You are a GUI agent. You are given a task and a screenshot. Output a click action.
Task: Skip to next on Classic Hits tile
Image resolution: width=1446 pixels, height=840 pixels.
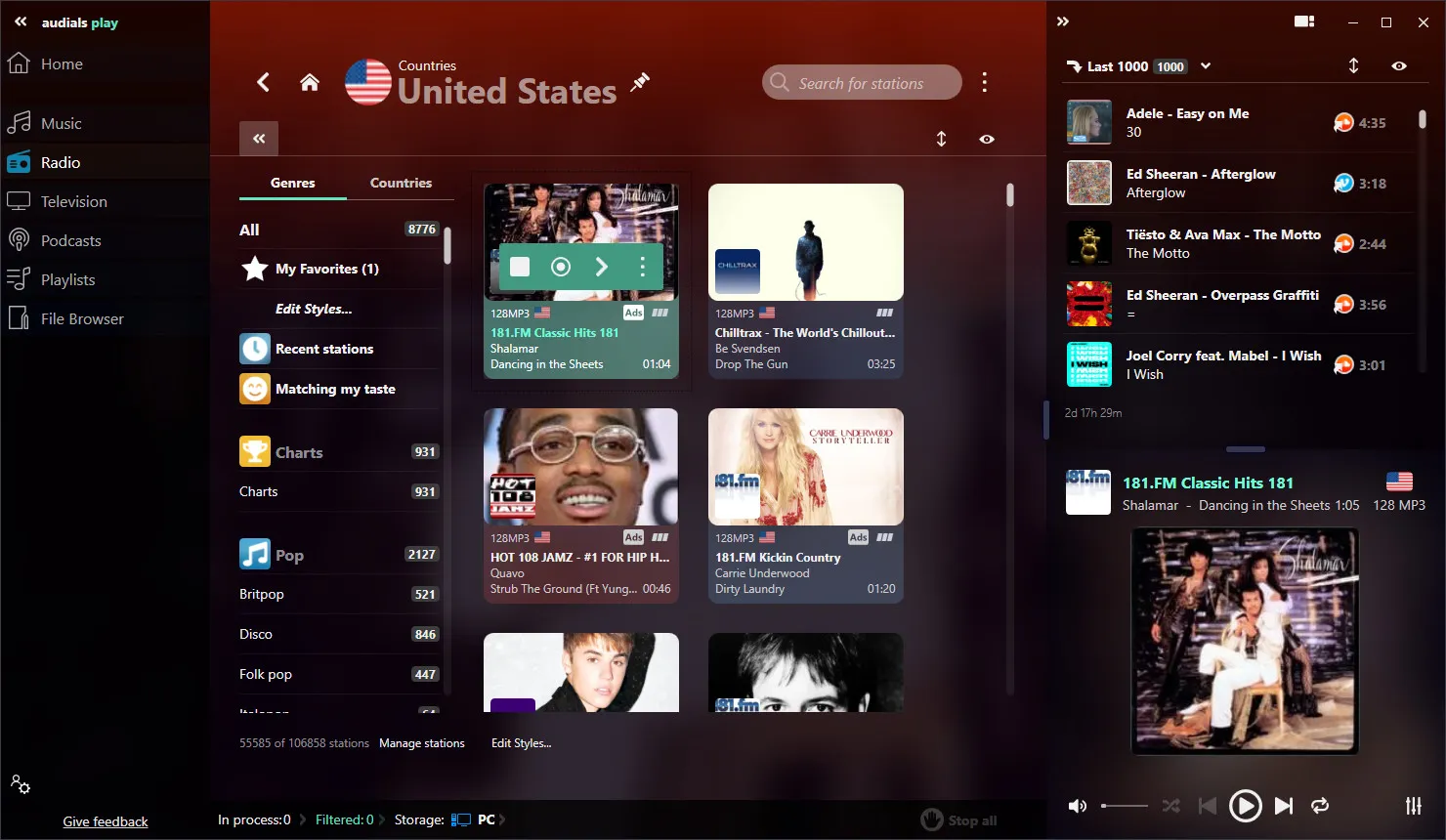tap(602, 267)
